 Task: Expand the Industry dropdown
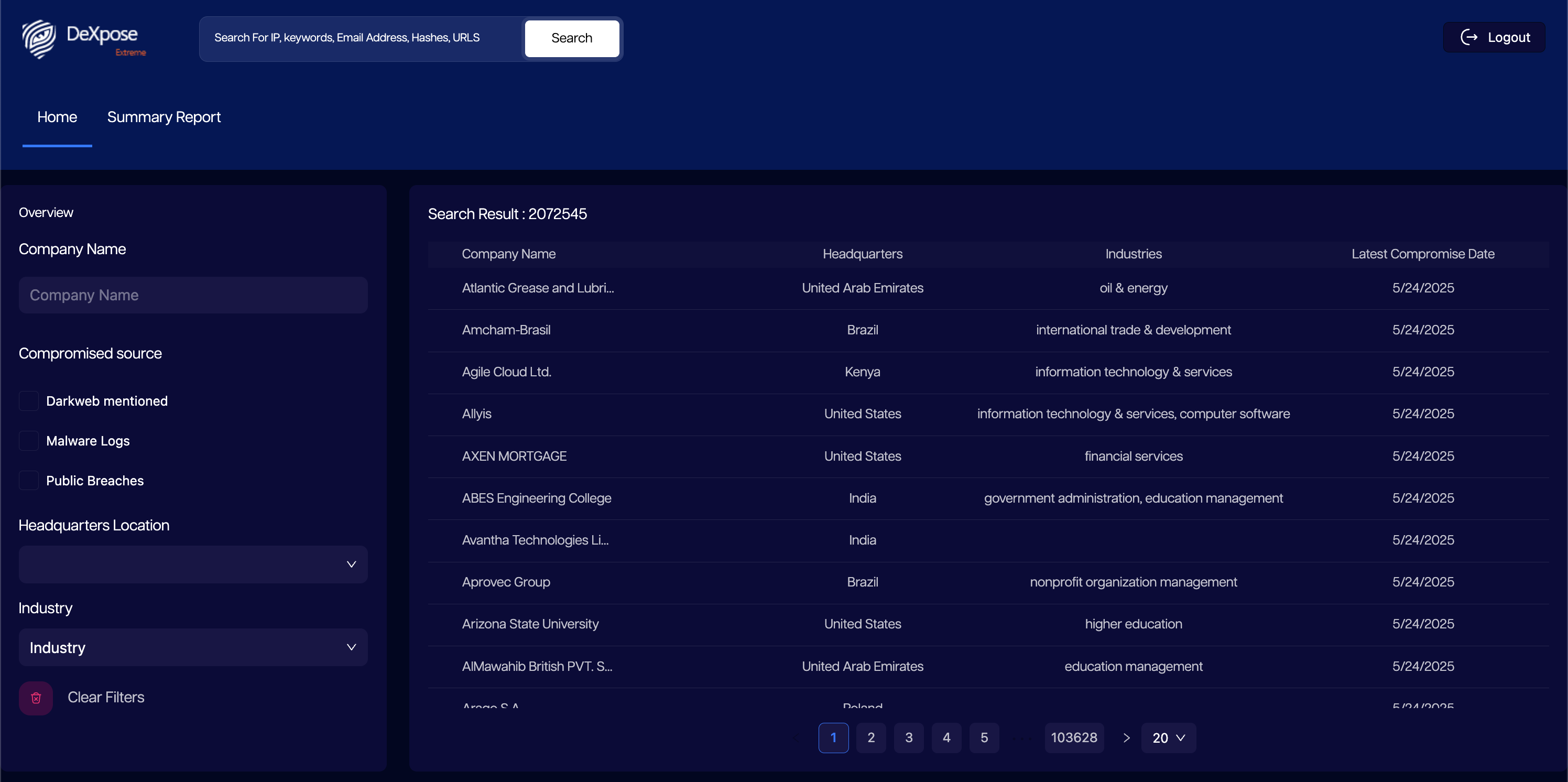point(193,647)
